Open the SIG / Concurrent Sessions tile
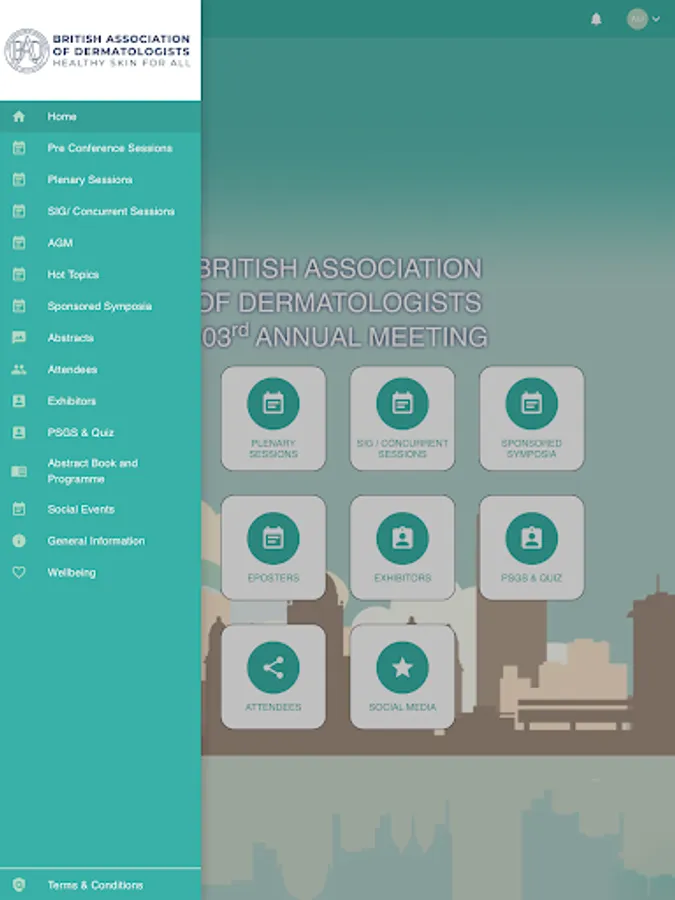 click(x=402, y=418)
